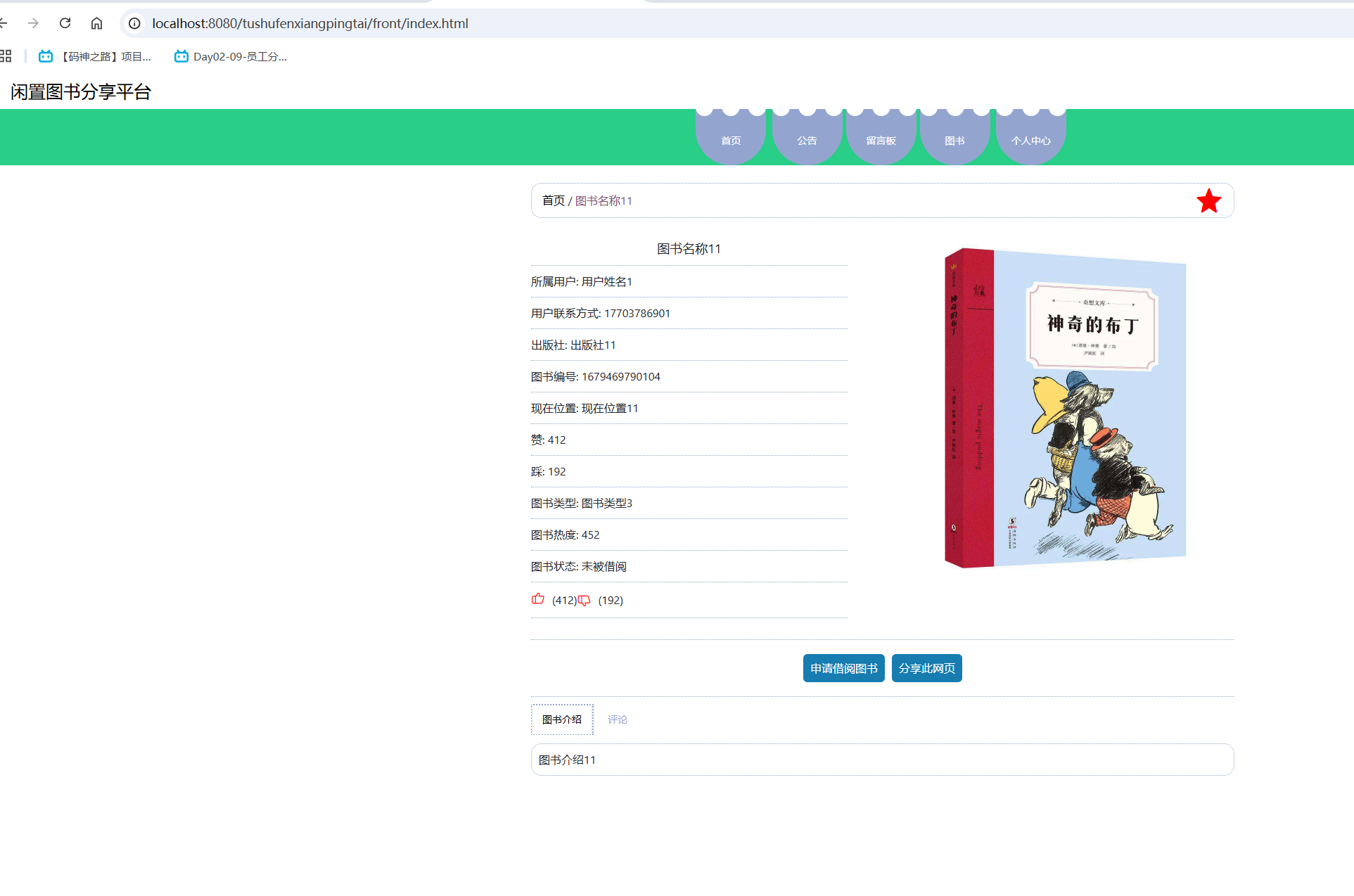Click the 图书名称11 breadcrumb text
This screenshot has height=896, width=1354.
click(x=603, y=200)
